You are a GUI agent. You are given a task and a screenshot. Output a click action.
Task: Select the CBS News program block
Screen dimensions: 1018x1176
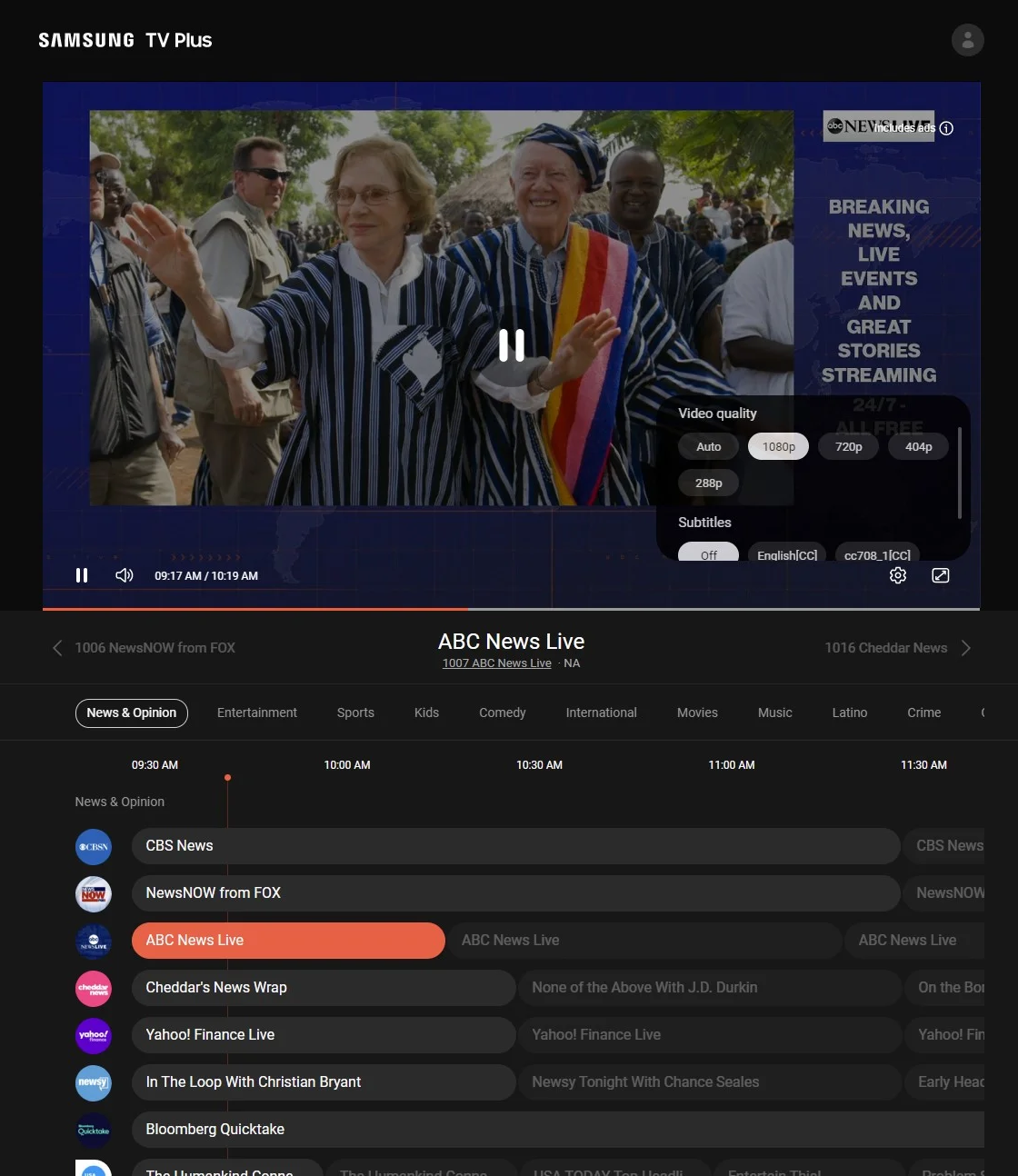point(516,846)
